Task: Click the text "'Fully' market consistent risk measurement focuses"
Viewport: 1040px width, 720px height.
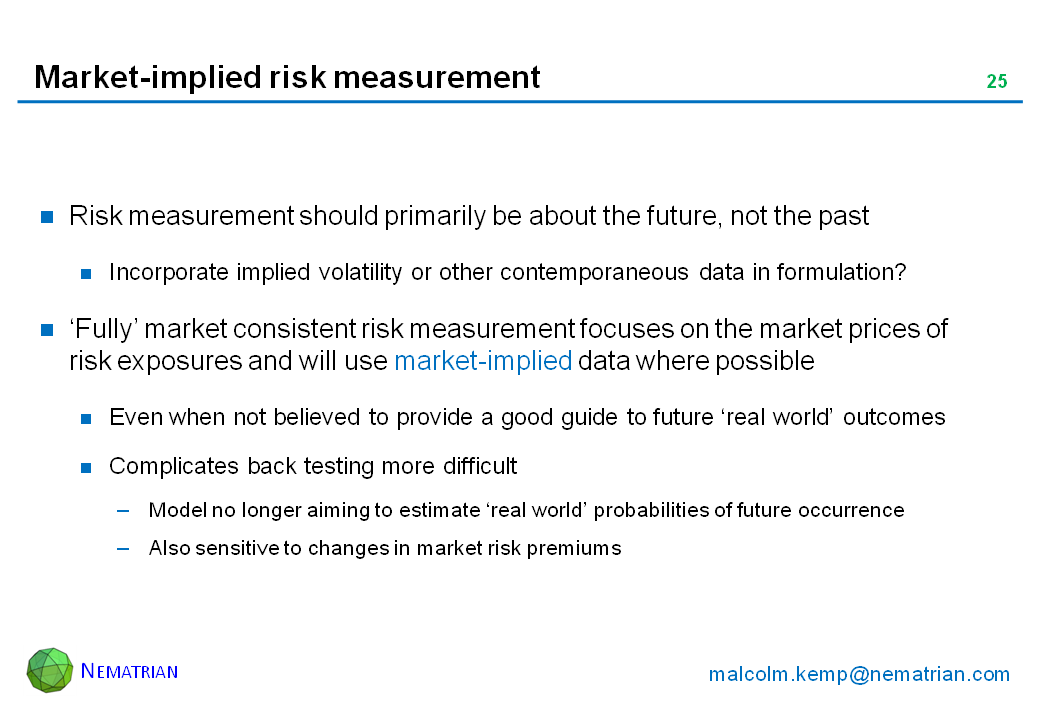Action: (x=508, y=329)
